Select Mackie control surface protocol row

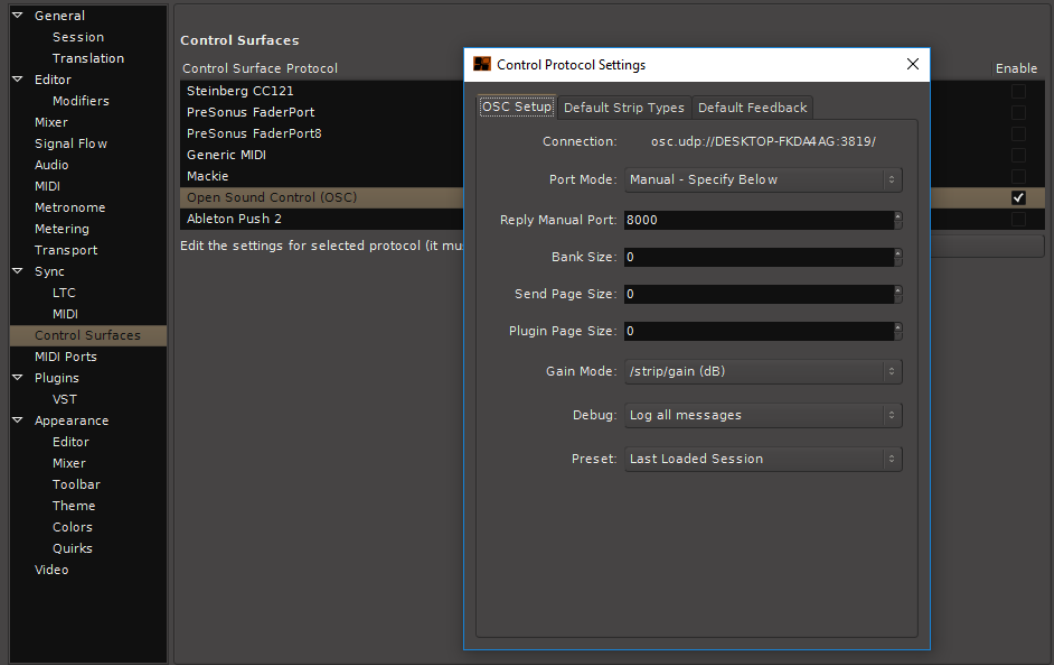click(x=208, y=176)
